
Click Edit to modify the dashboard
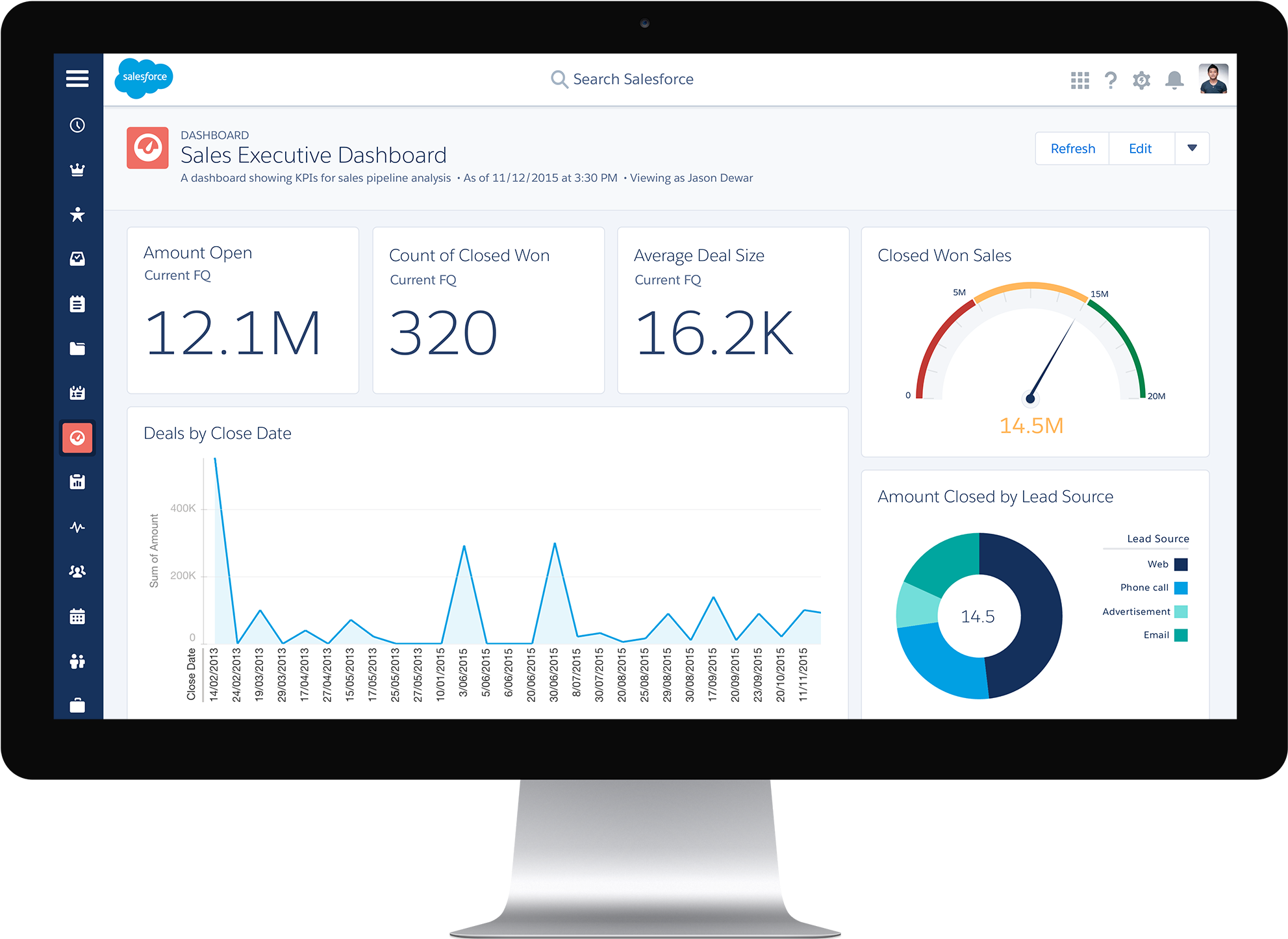(1141, 148)
